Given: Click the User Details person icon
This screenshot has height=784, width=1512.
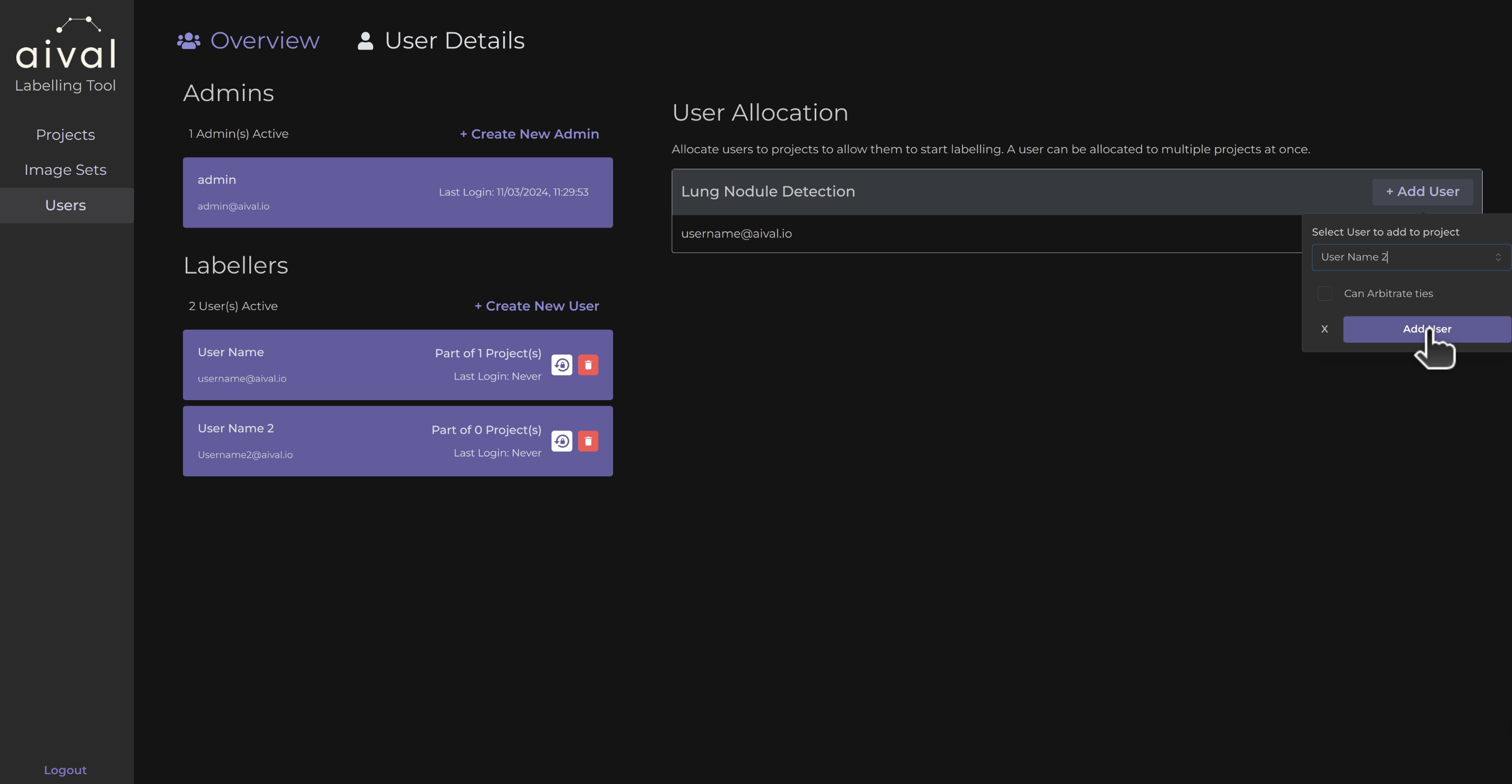Looking at the screenshot, I should 365,41.
